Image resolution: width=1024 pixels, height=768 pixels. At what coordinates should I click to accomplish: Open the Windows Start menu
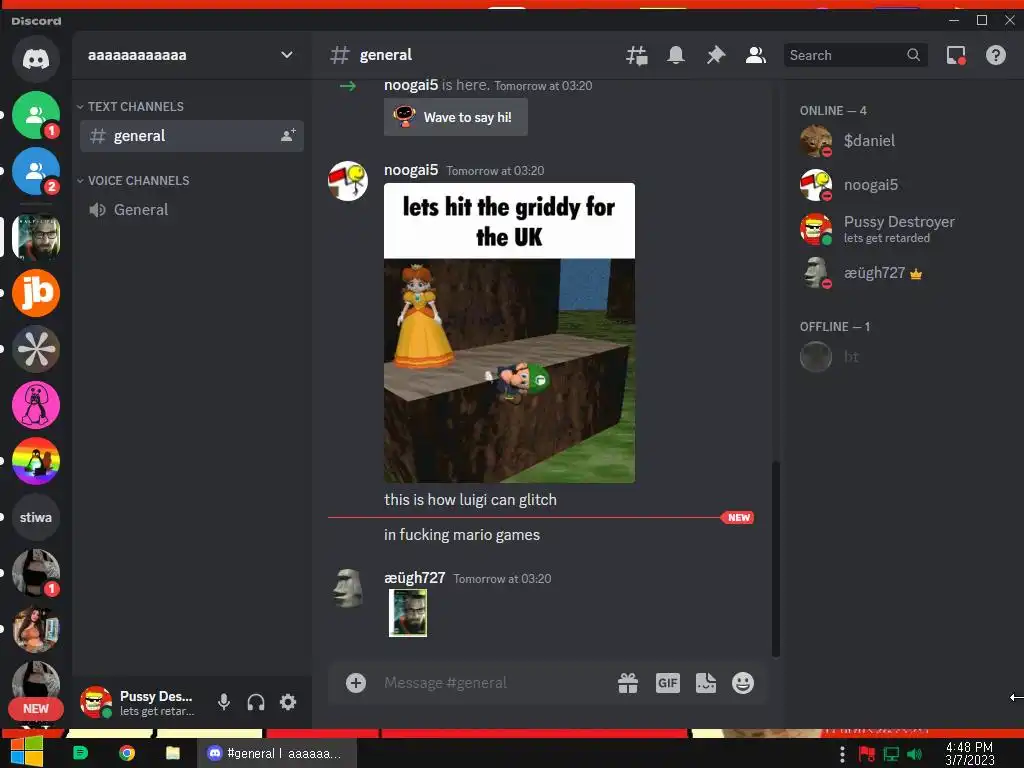27,752
